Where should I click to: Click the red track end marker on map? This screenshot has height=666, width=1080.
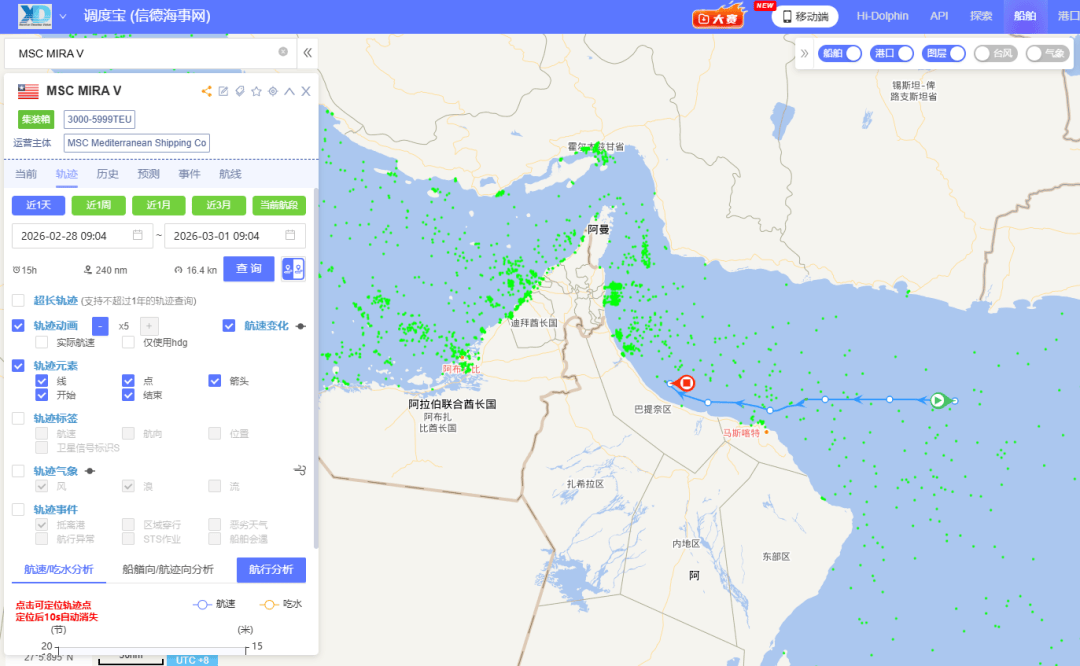click(686, 383)
